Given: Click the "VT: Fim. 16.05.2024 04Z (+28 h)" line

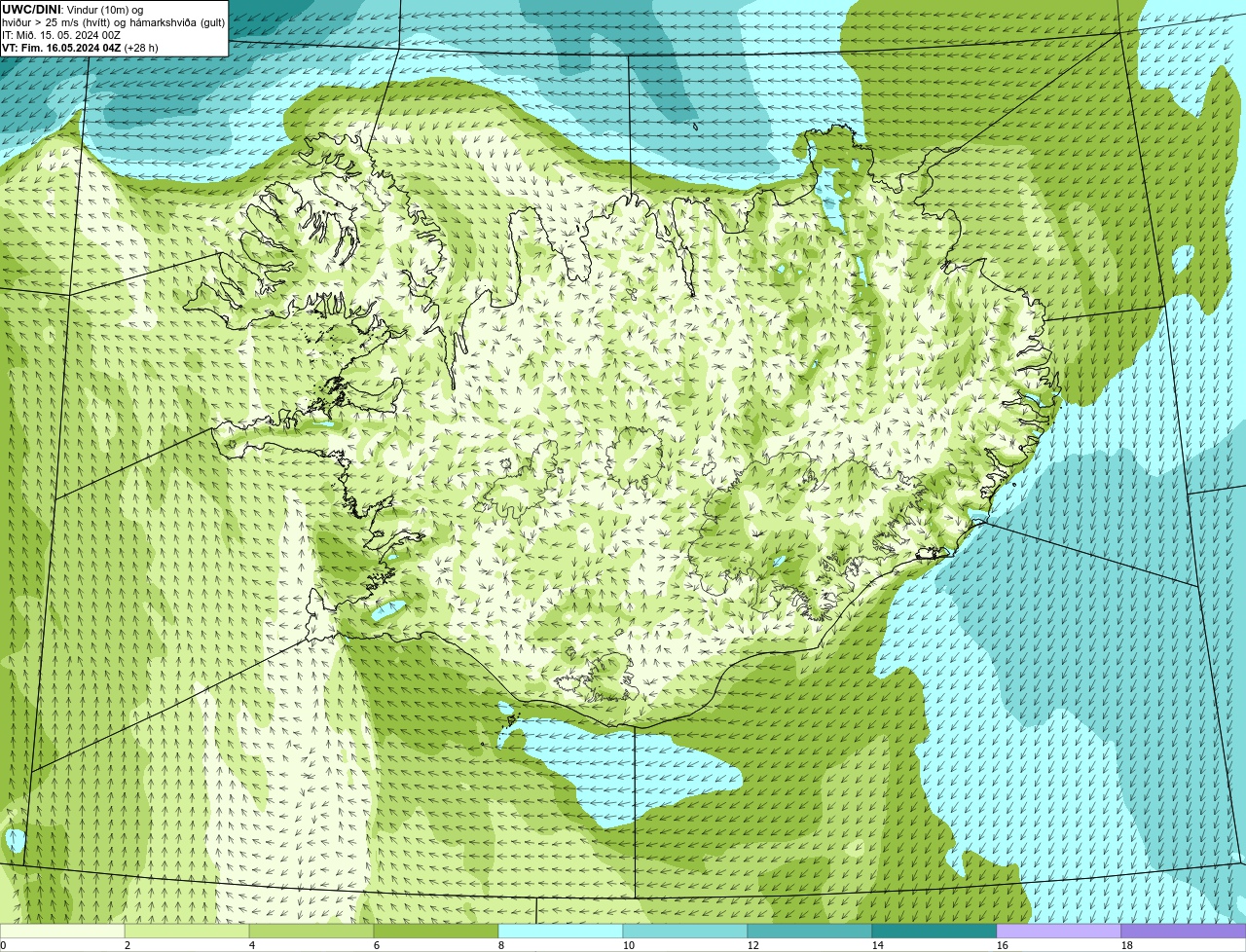Looking at the screenshot, I should click(x=80, y=48).
